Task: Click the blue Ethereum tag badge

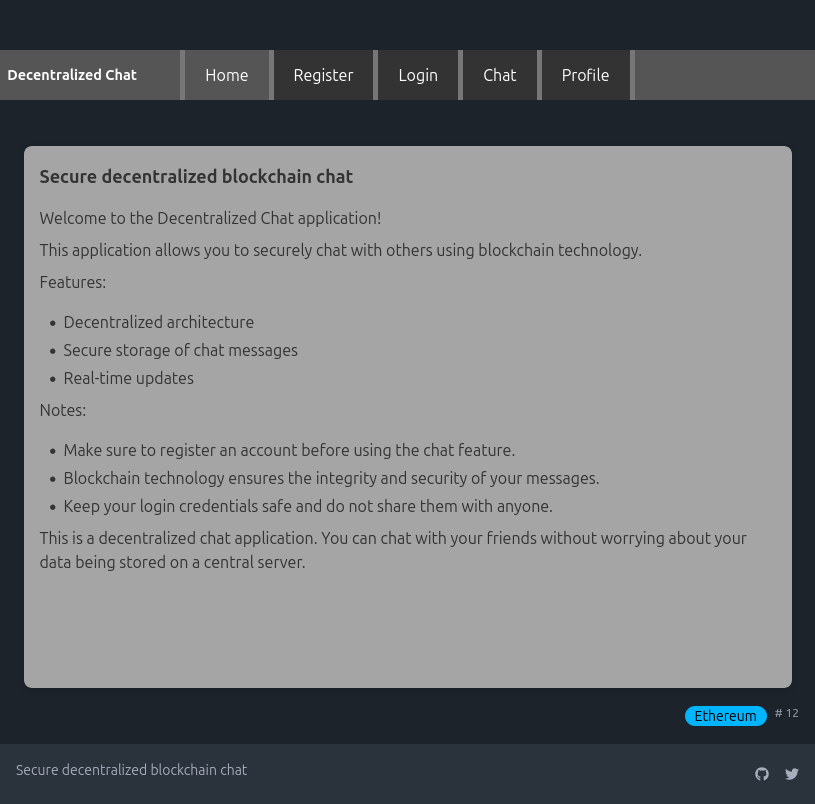Action: coord(725,716)
